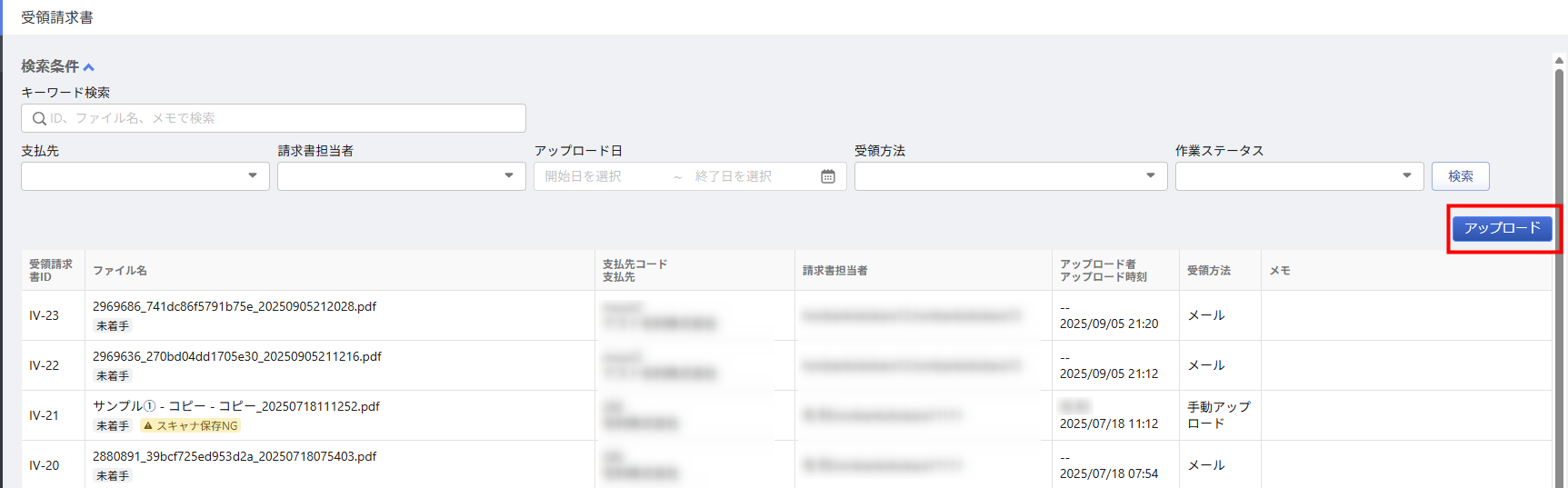Open the サンプル① コピー PDF entry
Viewport: 1568px width, 488px height.
[x=235, y=406]
